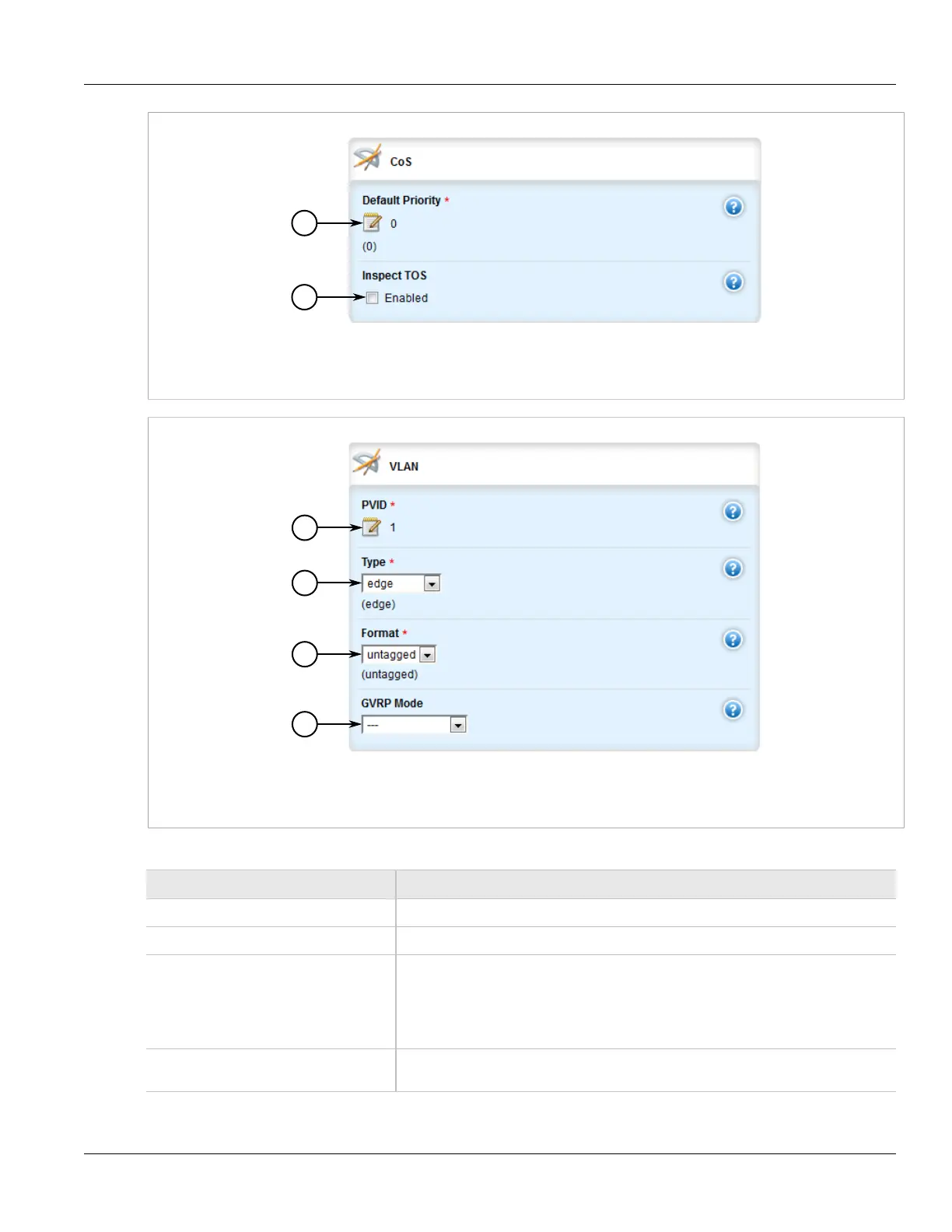Open help for GVRP Mode
The height and width of the screenshot is (1232, 952).
tap(733, 710)
